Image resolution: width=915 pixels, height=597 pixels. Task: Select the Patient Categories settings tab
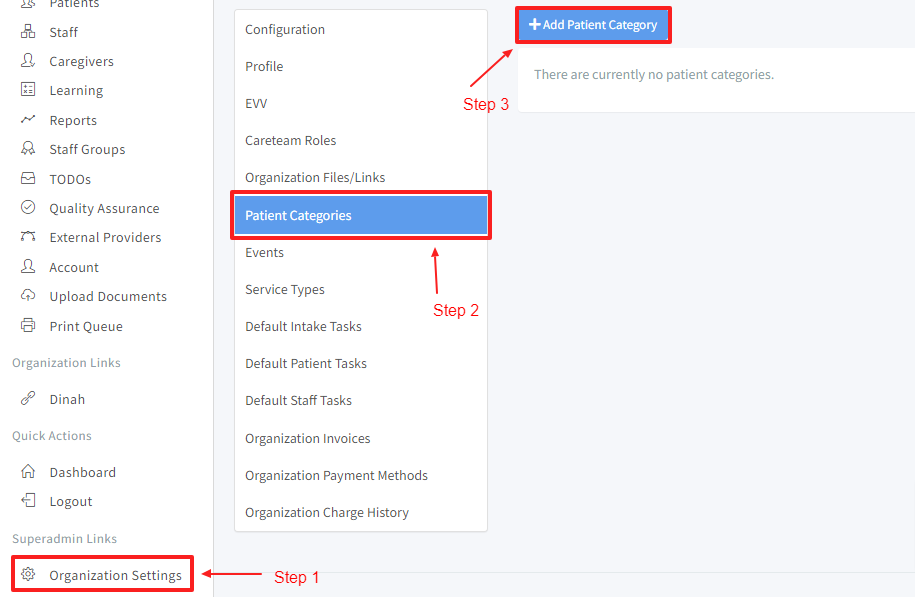360,215
